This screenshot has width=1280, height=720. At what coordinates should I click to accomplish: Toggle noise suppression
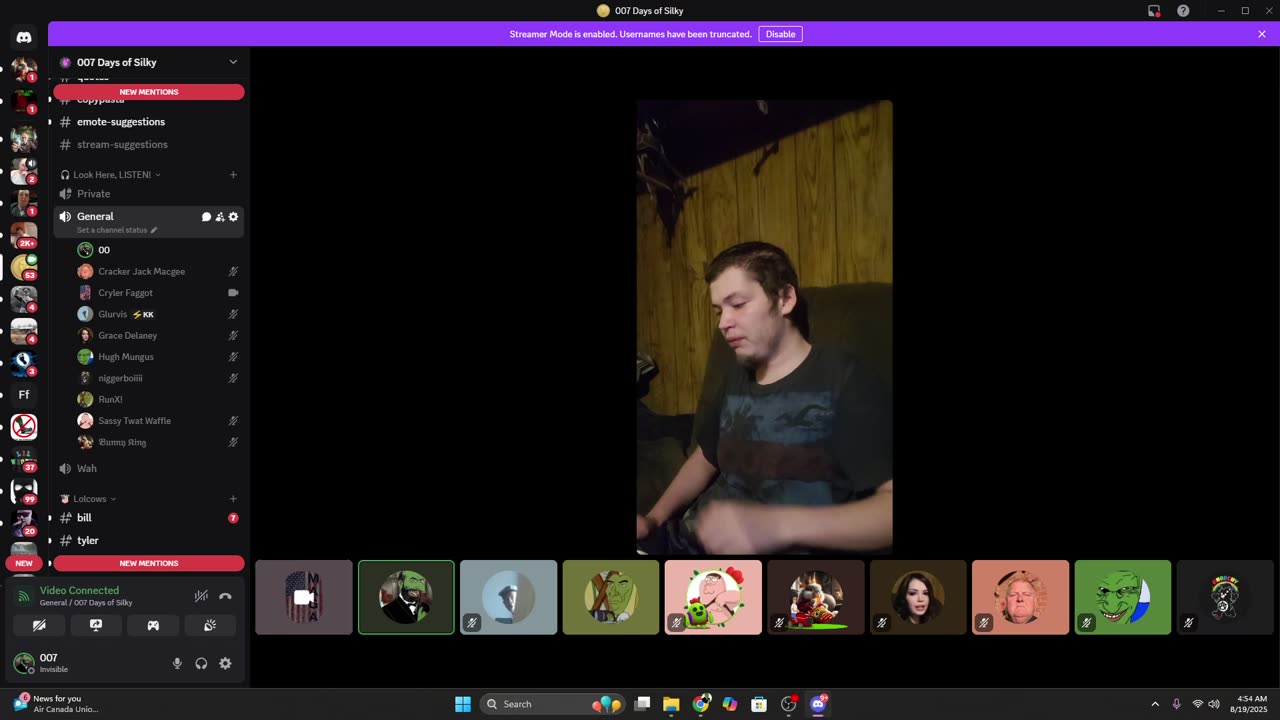point(201,596)
